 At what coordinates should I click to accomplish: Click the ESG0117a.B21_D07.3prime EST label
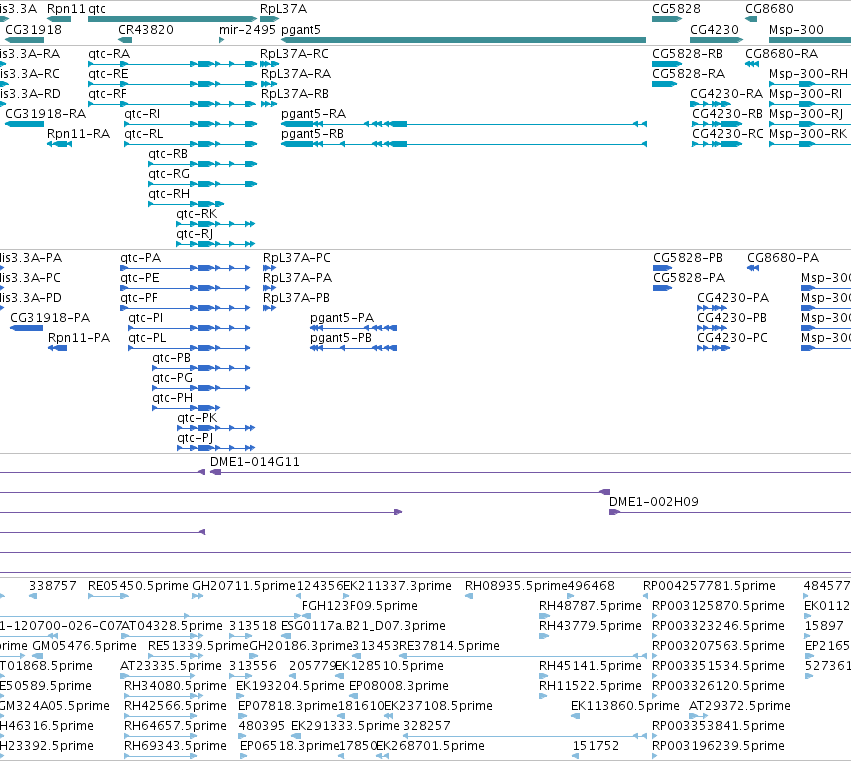click(x=364, y=626)
